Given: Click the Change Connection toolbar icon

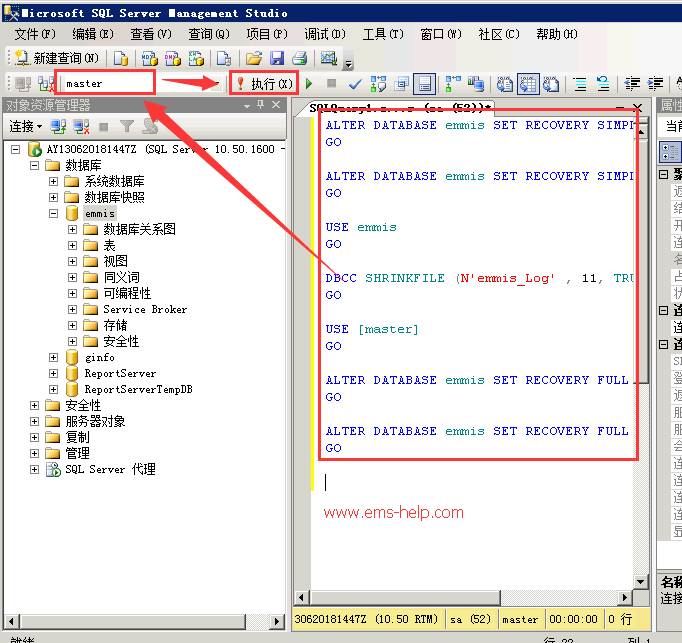Looking at the screenshot, I should coord(46,84).
